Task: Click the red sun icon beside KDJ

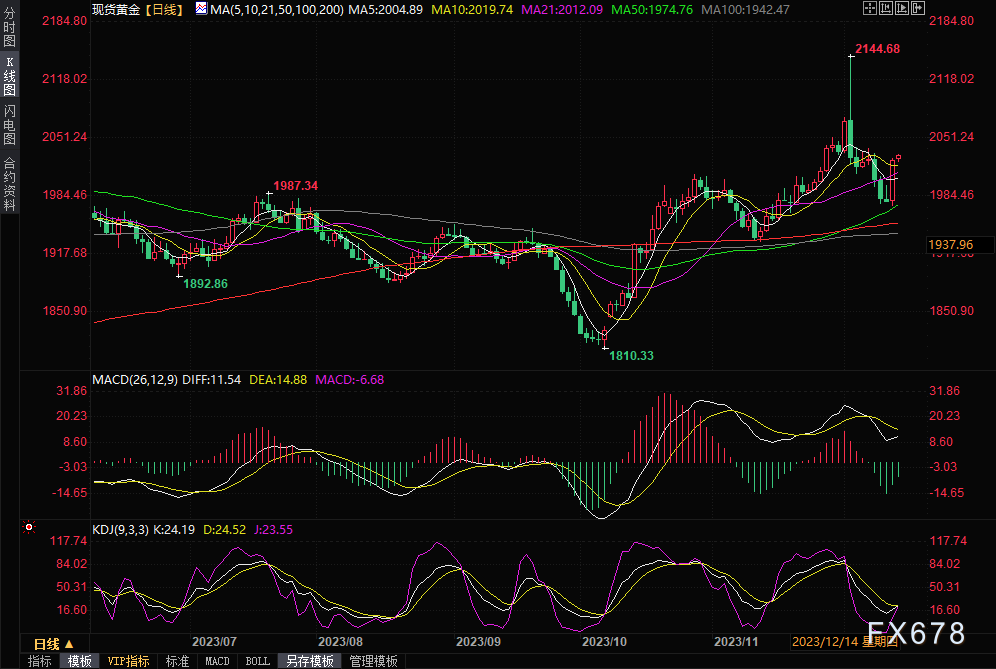Action: [28, 528]
